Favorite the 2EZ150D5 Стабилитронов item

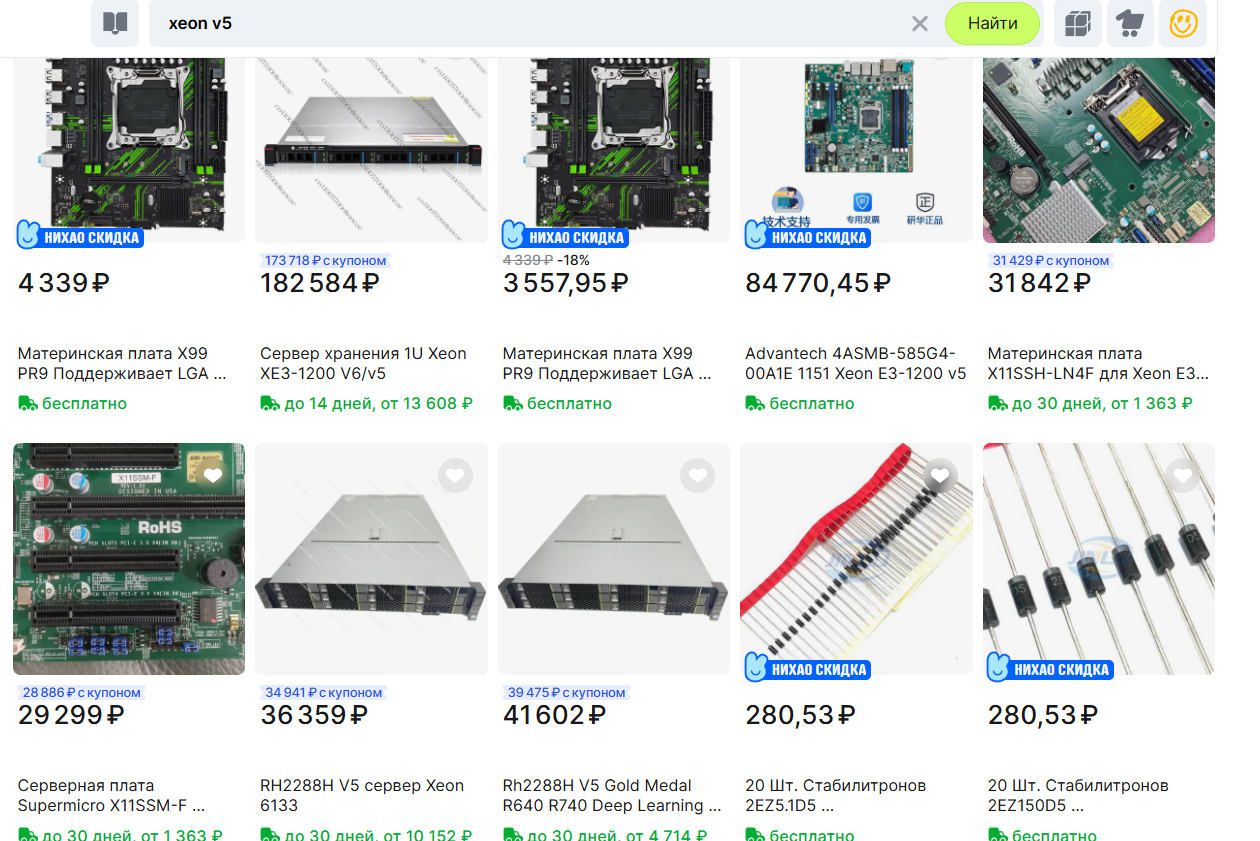1183,475
